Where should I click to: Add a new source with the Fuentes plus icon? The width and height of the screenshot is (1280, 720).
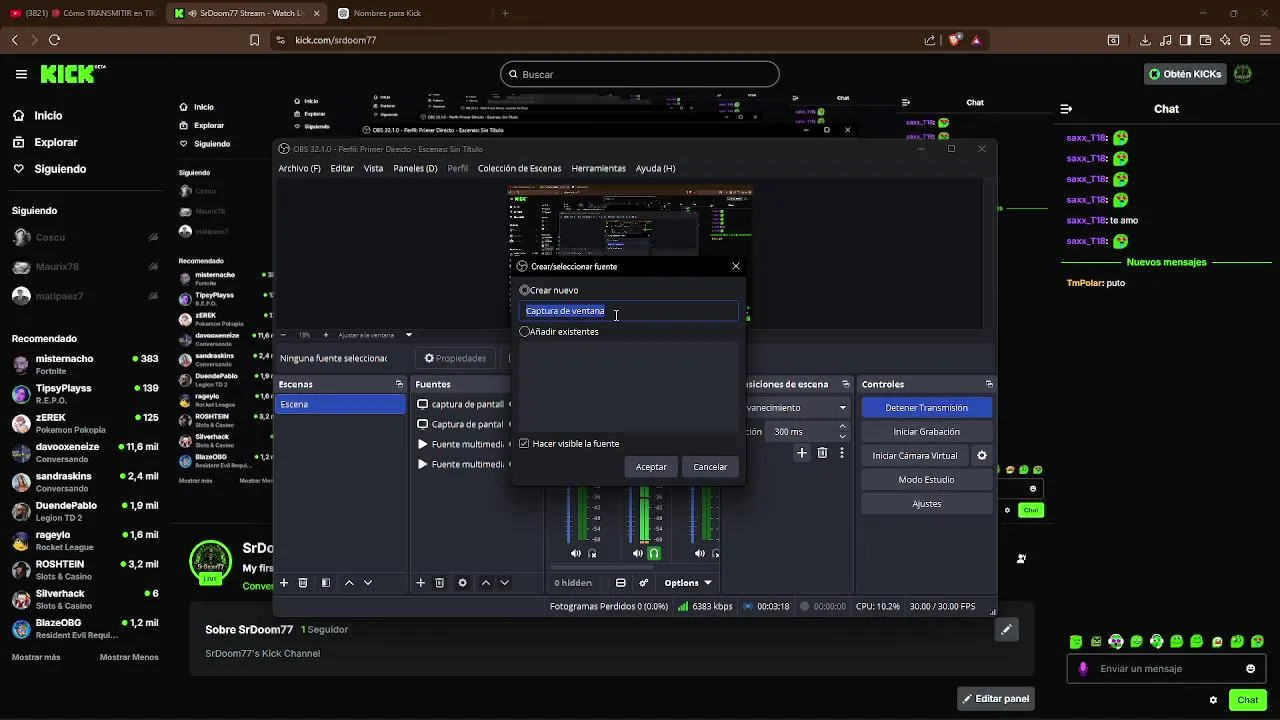[x=421, y=583]
